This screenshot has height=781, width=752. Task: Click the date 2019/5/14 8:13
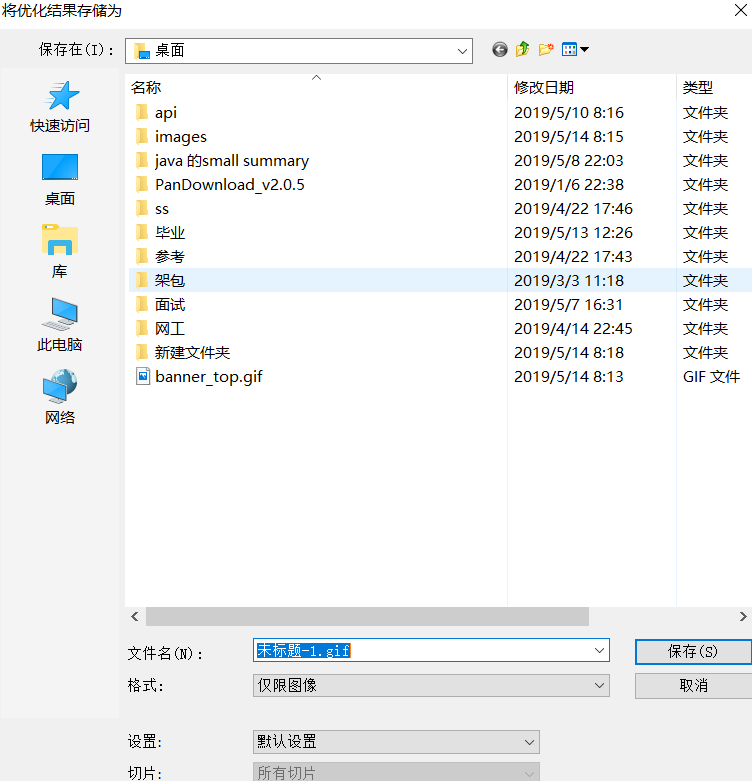569,377
